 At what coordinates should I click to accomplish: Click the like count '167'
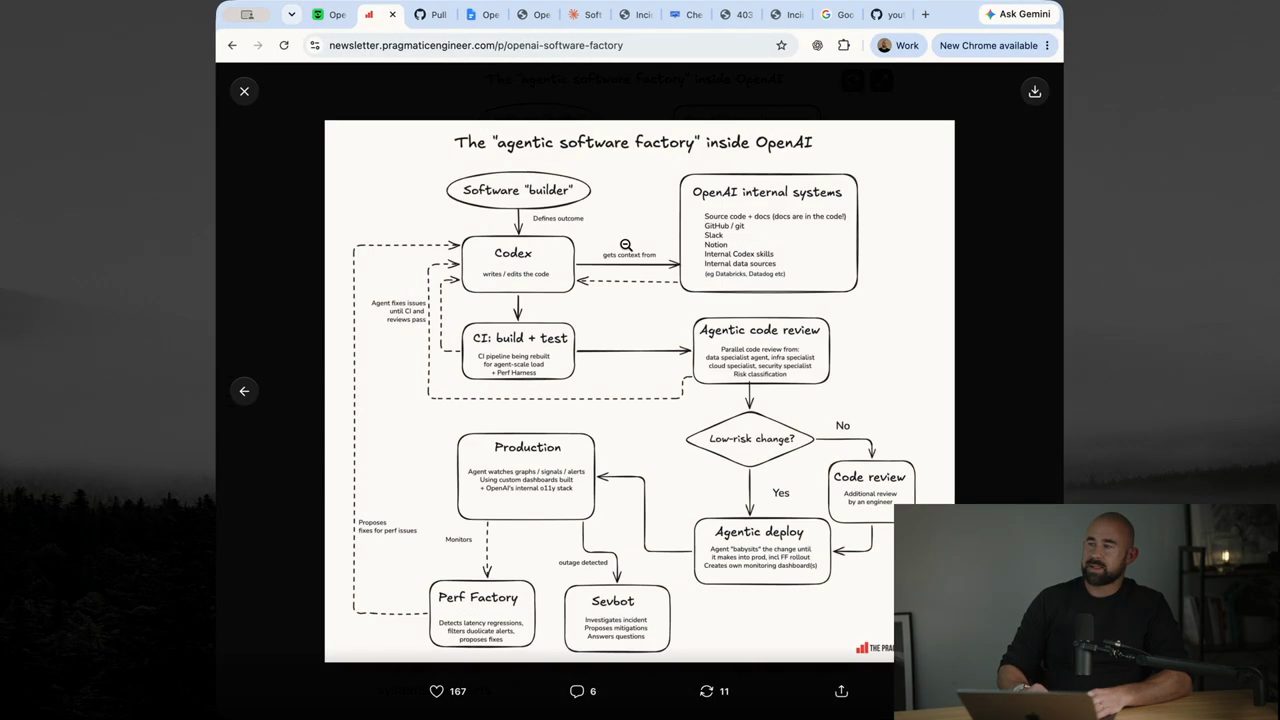click(458, 691)
